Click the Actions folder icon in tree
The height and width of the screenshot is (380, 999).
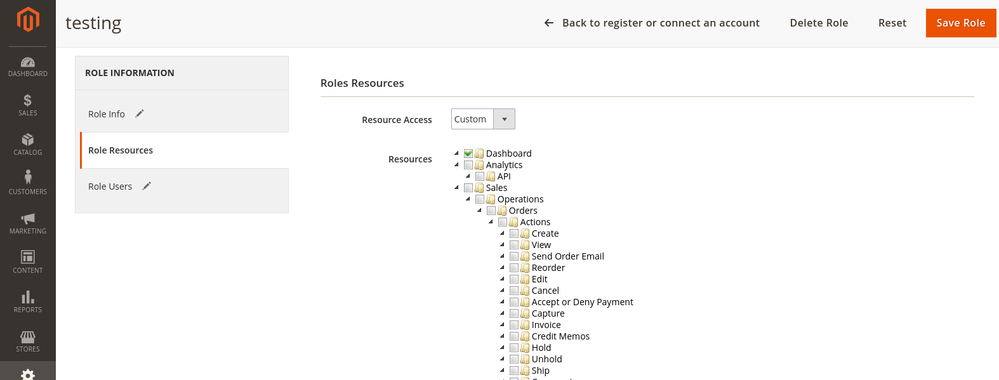[514, 223]
